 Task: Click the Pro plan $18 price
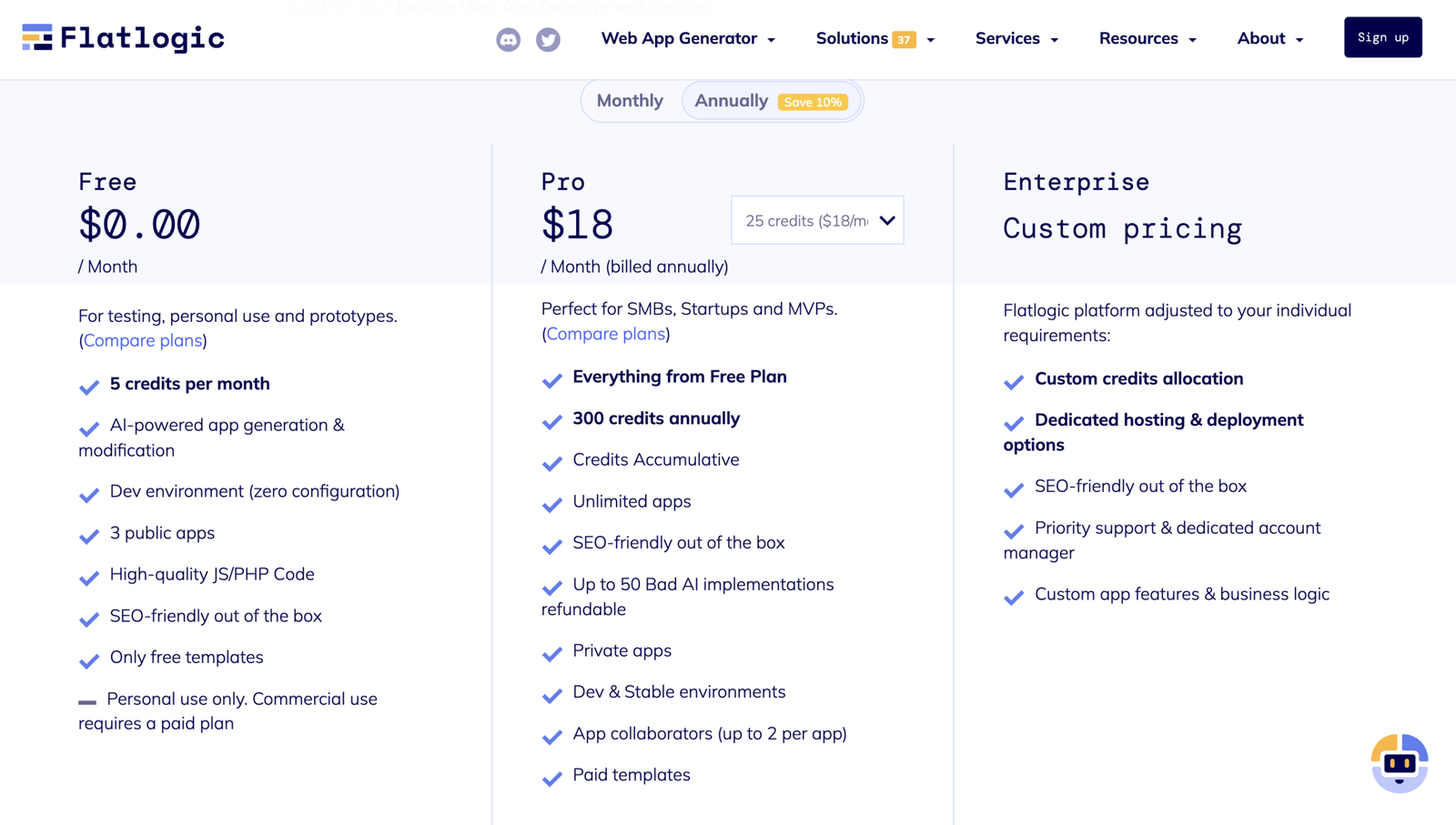[x=577, y=225]
